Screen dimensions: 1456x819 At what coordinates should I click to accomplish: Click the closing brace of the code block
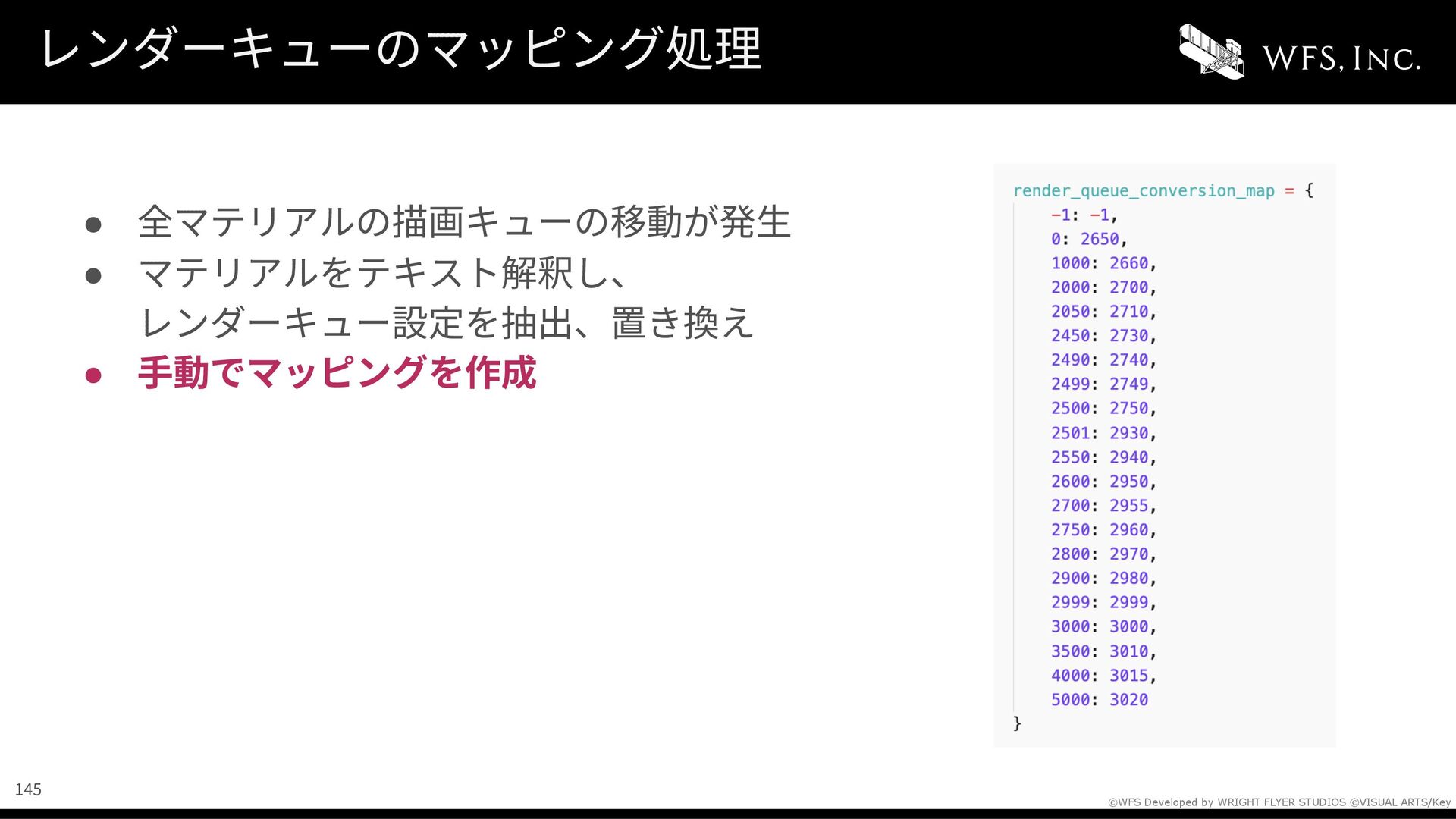(x=1018, y=724)
